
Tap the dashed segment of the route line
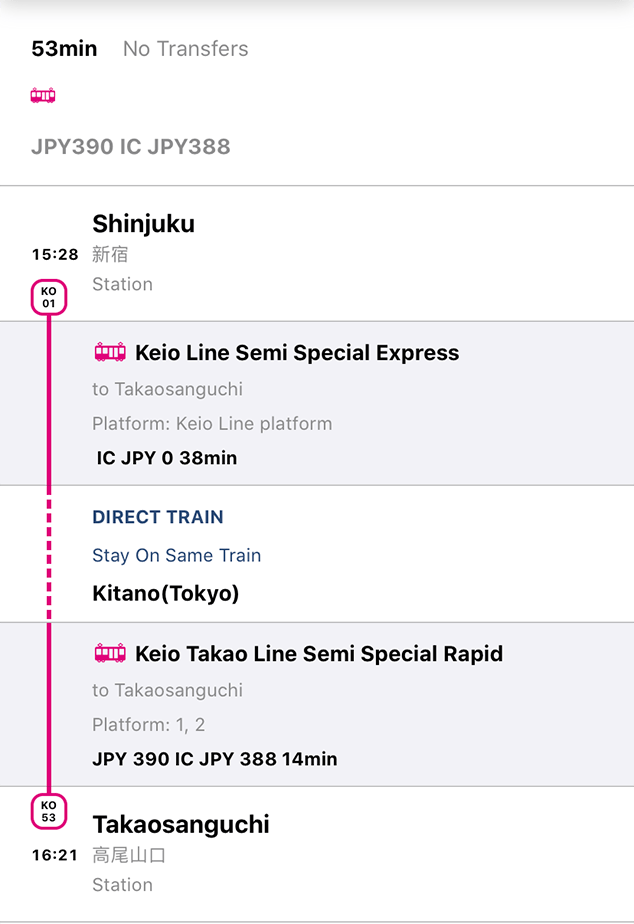point(48,555)
